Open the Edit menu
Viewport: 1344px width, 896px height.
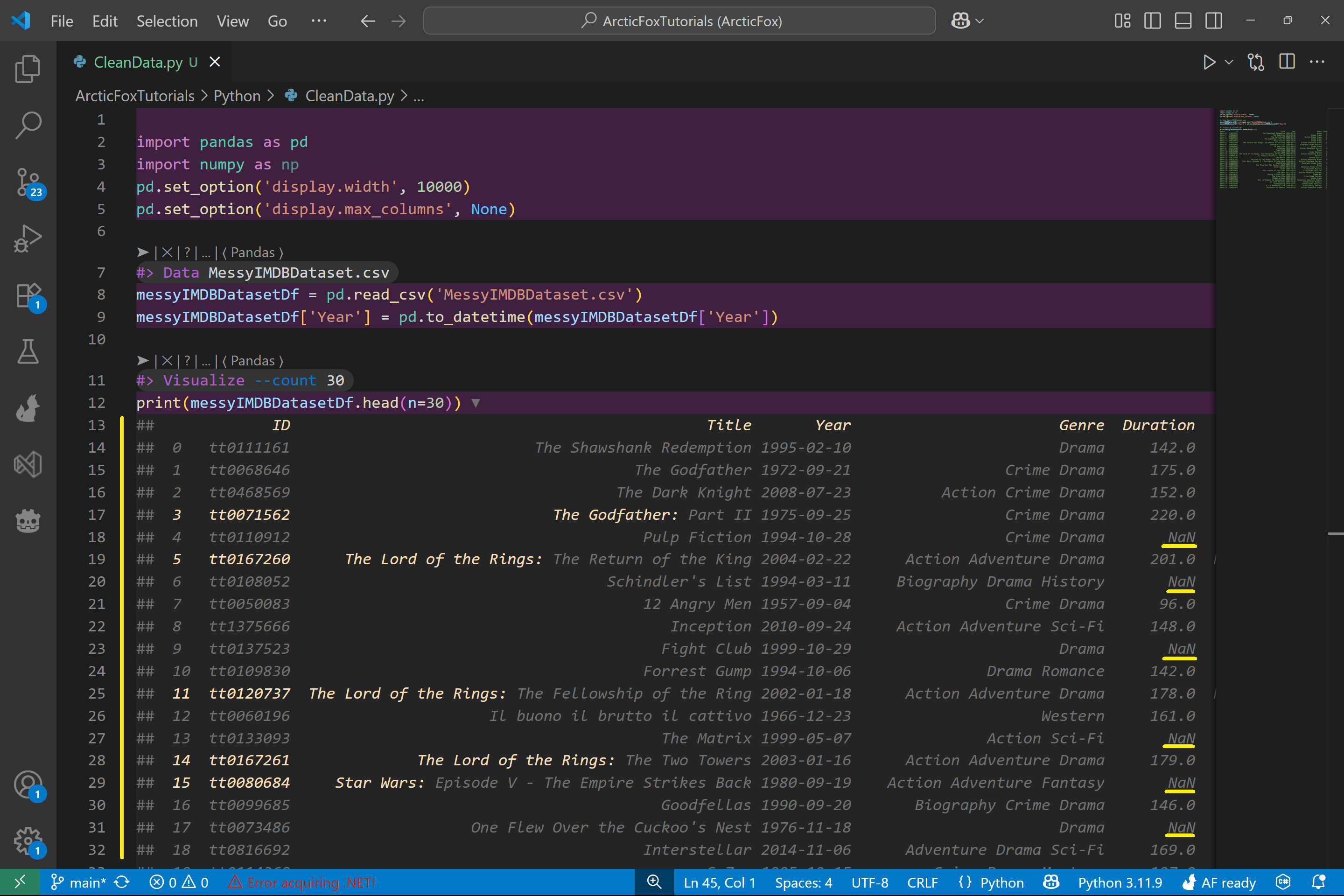coord(105,21)
